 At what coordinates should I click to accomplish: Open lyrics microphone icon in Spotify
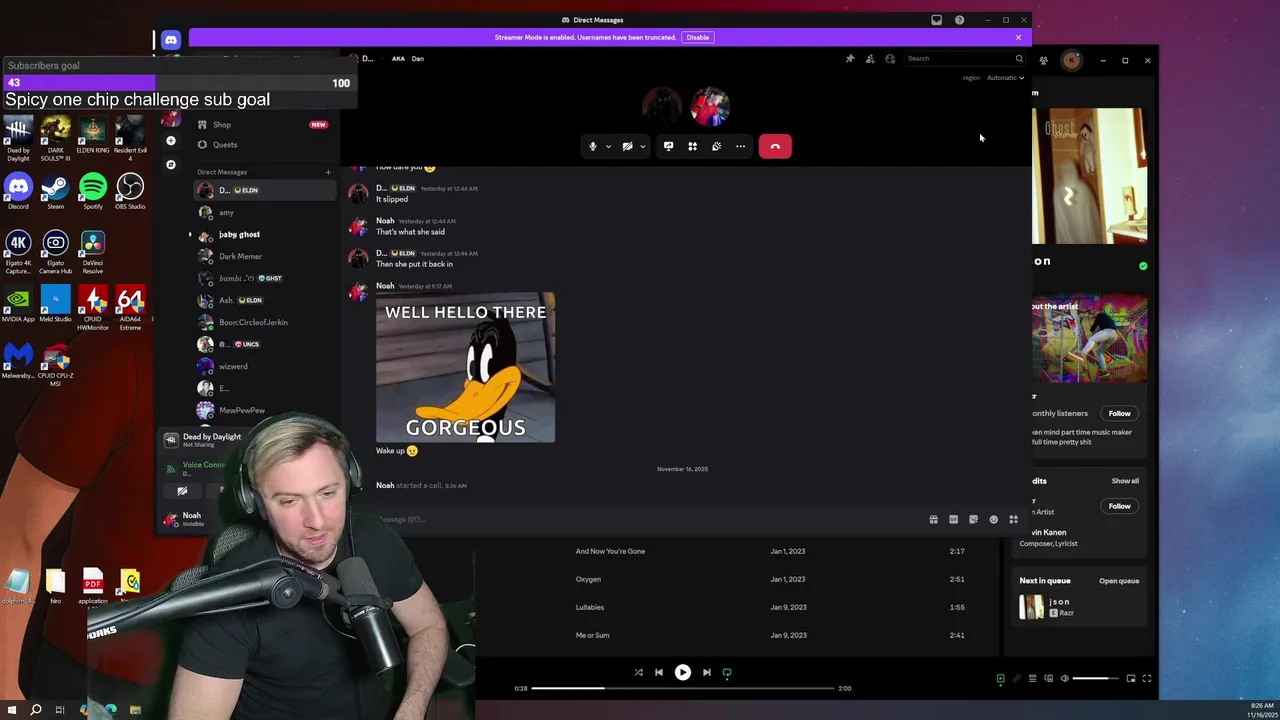pyautogui.click(x=1017, y=679)
